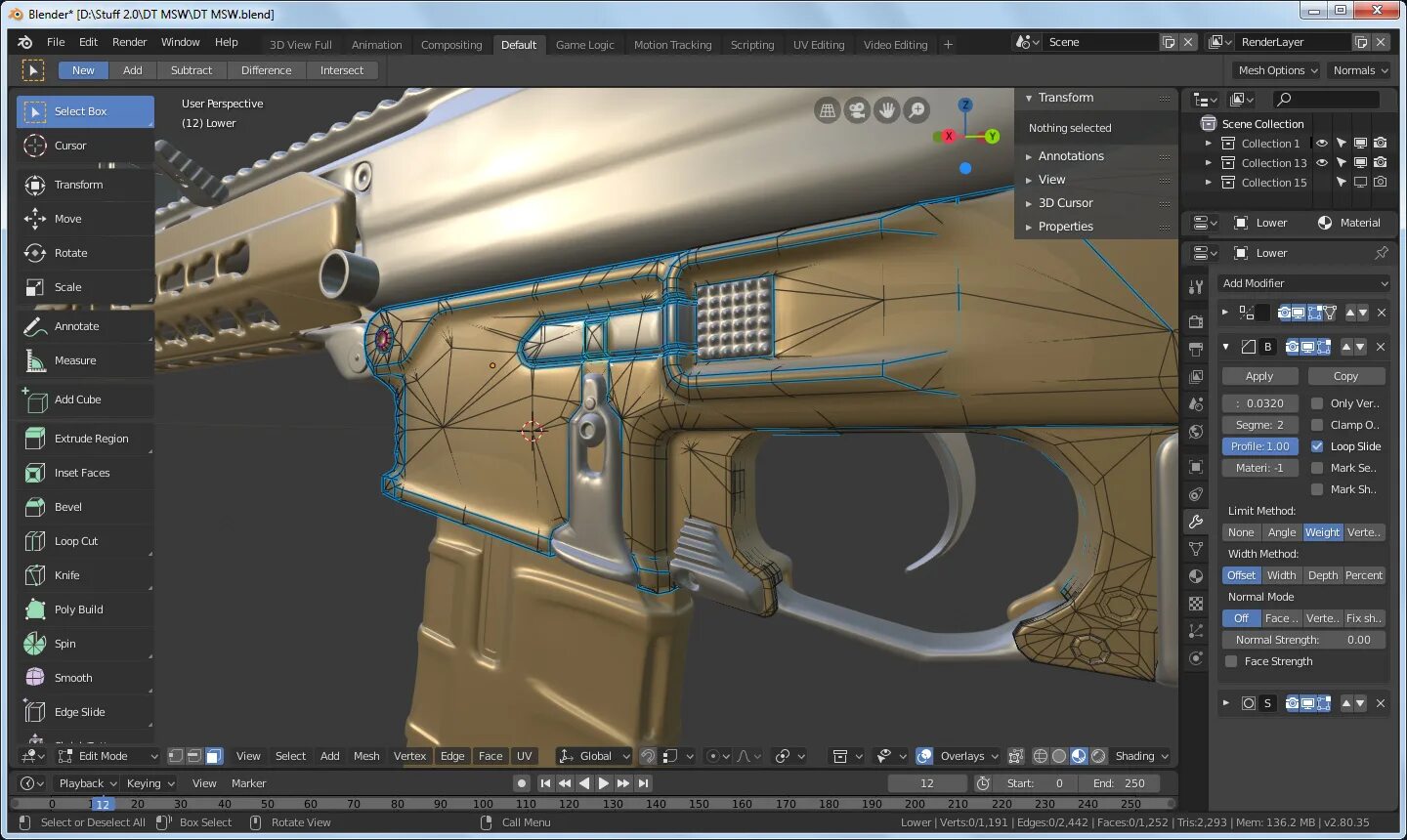Open the Render menu
The image size is (1407, 840).
coord(129,42)
